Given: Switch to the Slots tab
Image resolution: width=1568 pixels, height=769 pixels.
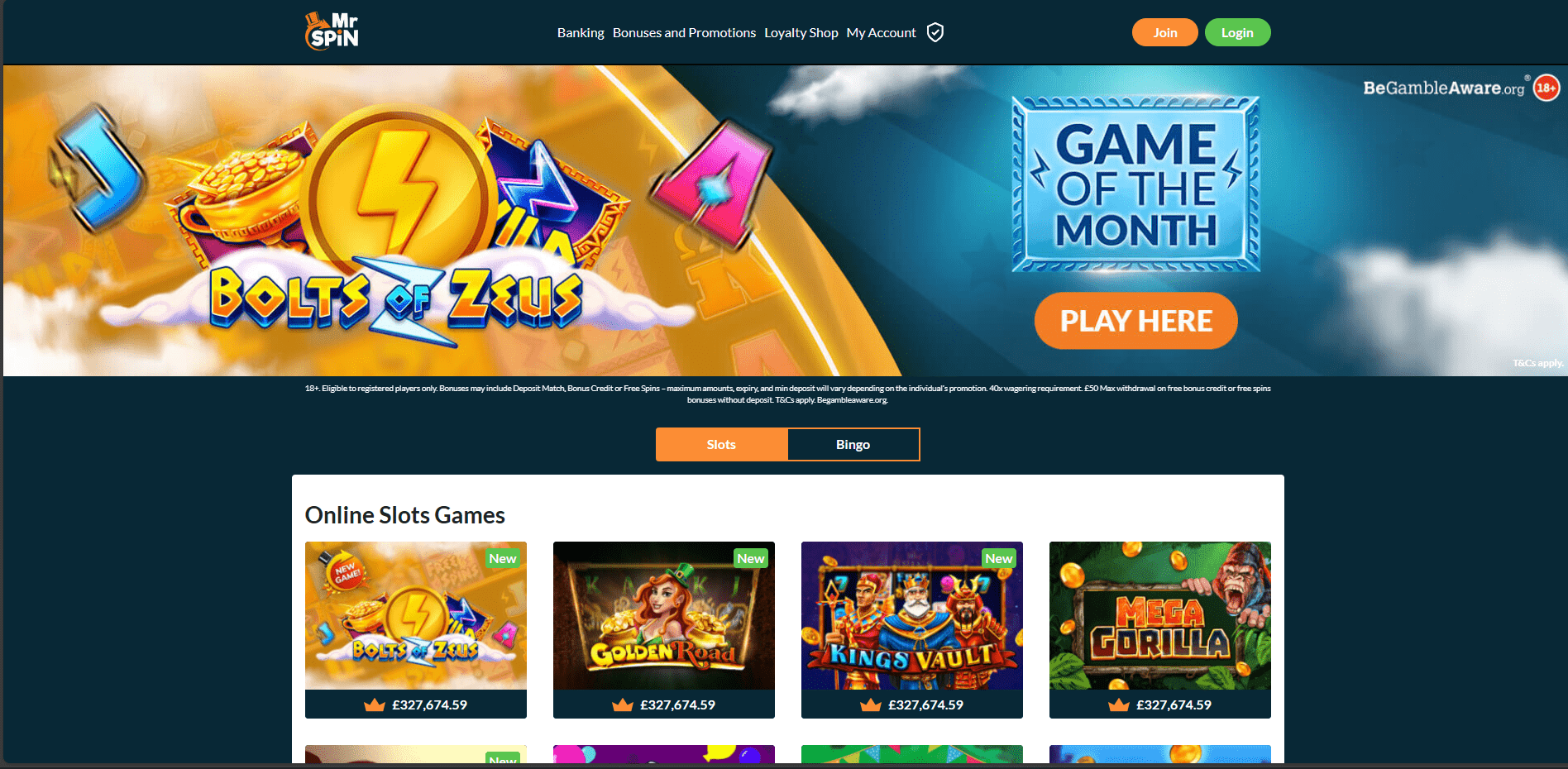Looking at the screenshot, I should pyautogui.click(x=721, y=444).
